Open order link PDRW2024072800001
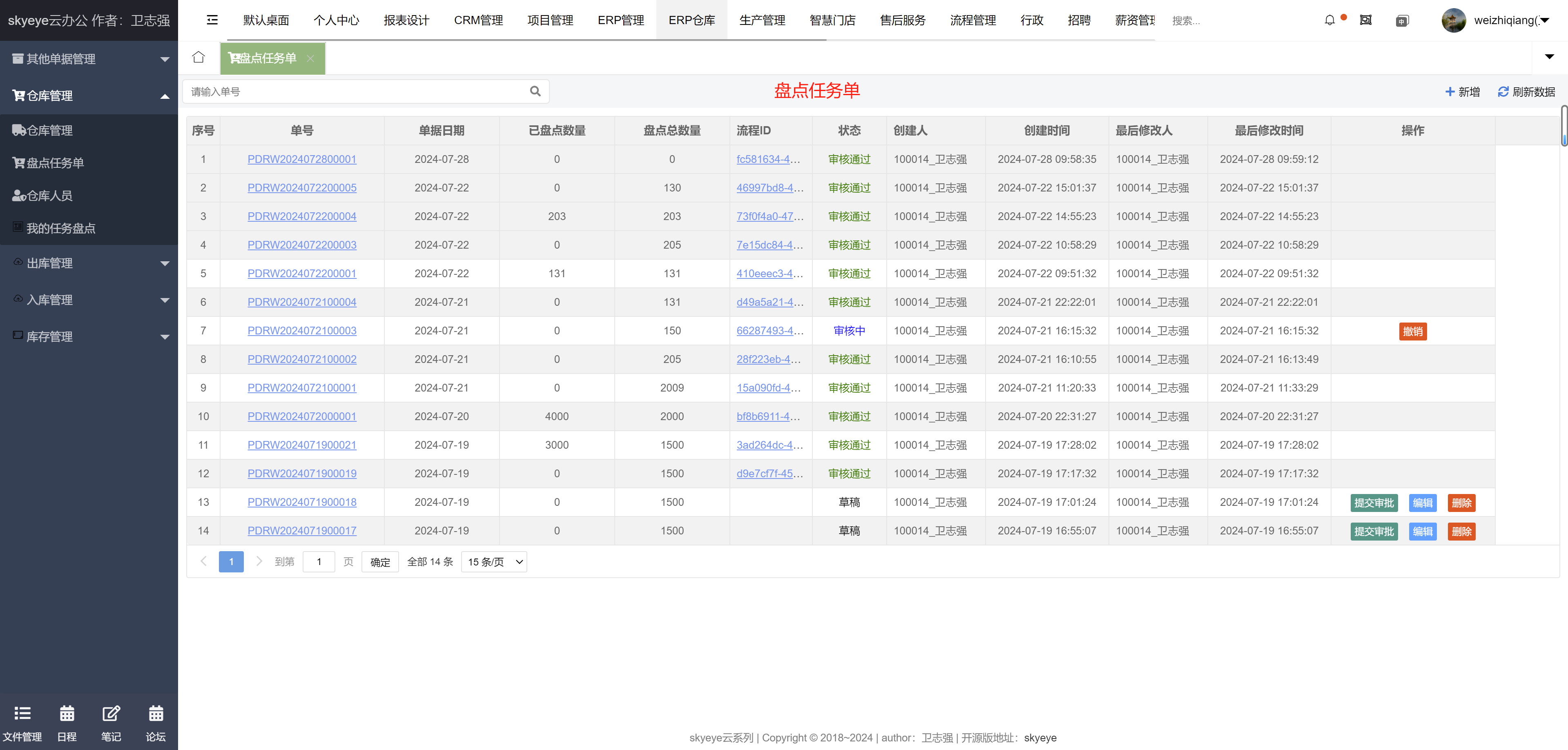 click(x=302, y=159)
